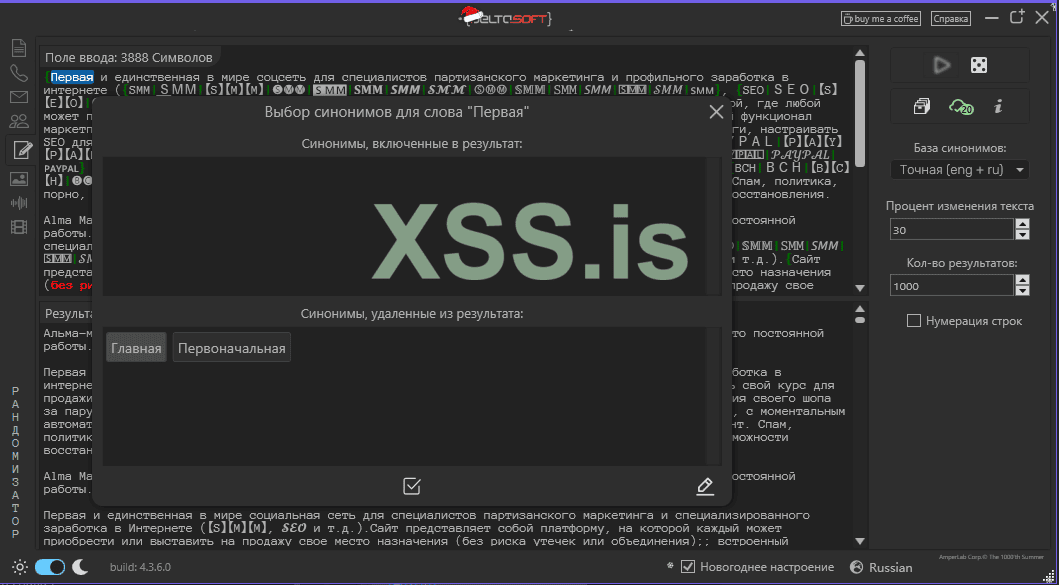This screenshot has width=1059, height=585.
Task: Increase results count with up arrow
Action: point(1023,280)
